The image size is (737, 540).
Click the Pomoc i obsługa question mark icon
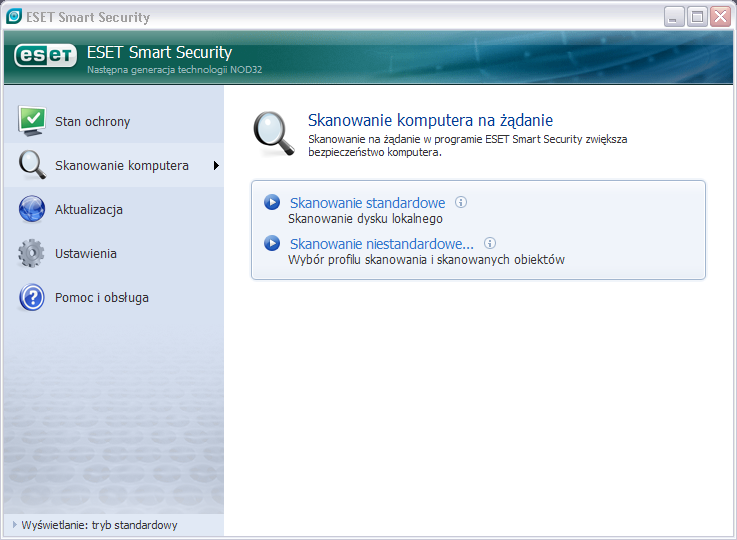click(x=32, y=297)
